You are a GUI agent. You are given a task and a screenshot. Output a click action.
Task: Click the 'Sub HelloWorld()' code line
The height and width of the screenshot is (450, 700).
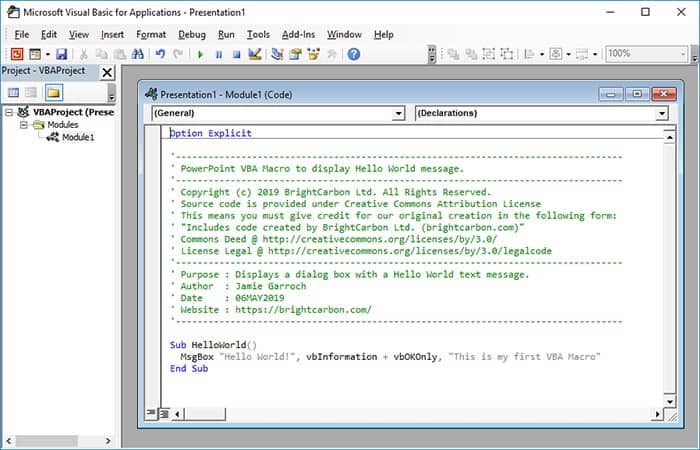pyautogui.click(x=213, y=345)
